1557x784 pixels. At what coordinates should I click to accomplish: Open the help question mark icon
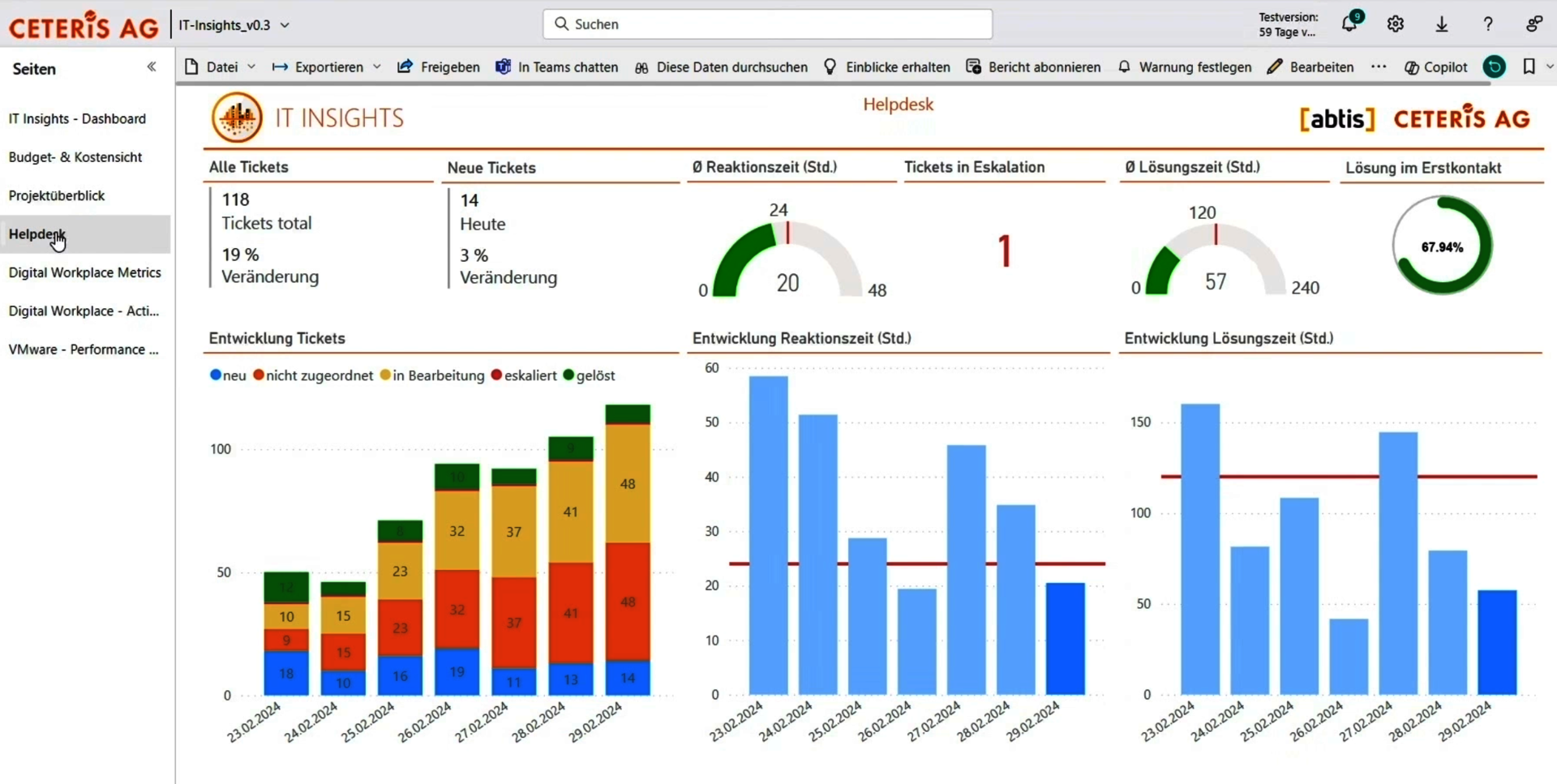1487,24
